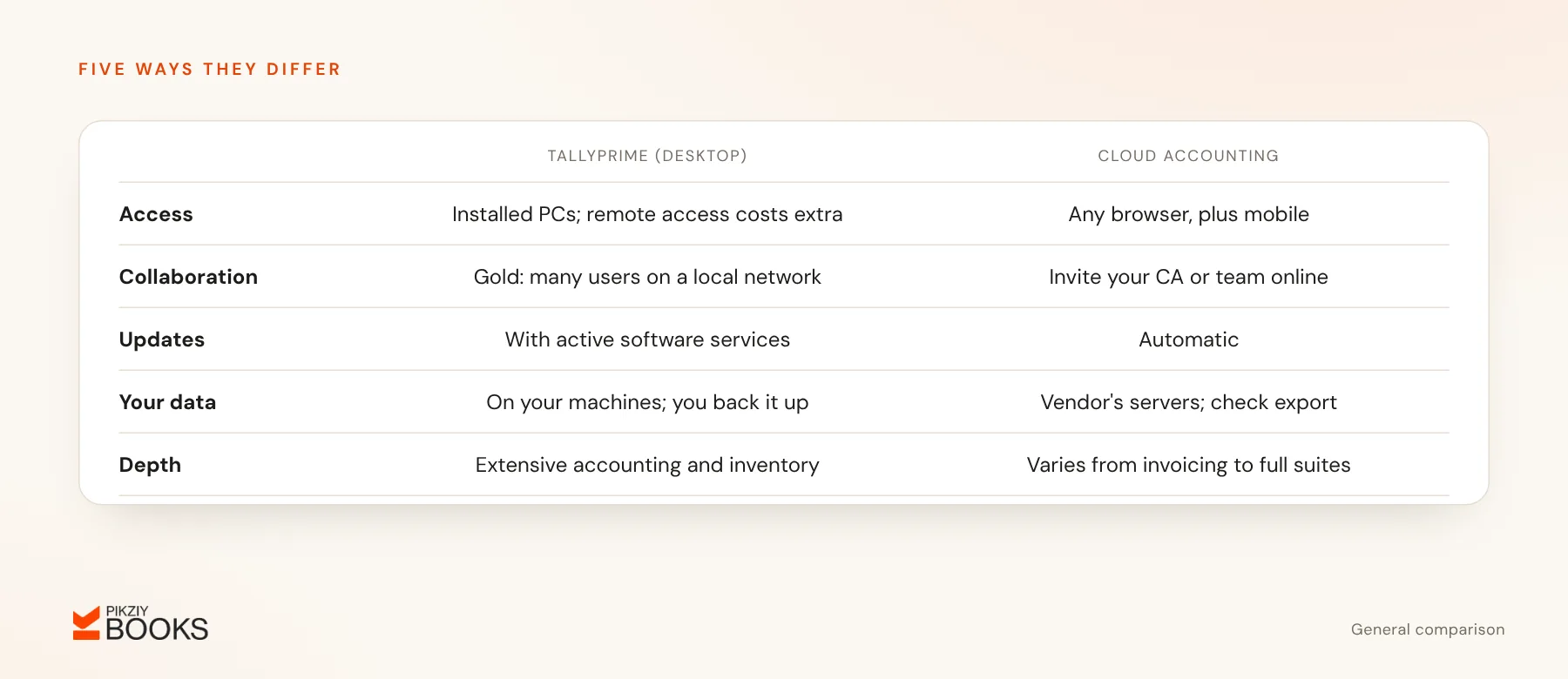Click 'Gold: many users on a local network'
Screen dimensions: 1568x679
pyautogui.click(x=647, y=277)
